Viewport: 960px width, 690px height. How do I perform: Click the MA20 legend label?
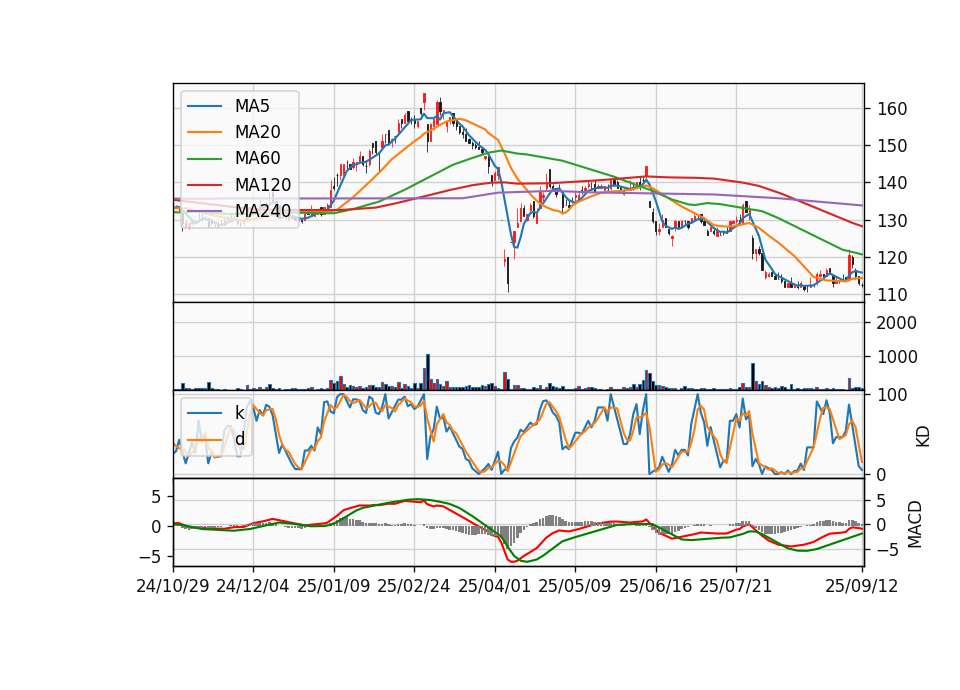[257, 132]
